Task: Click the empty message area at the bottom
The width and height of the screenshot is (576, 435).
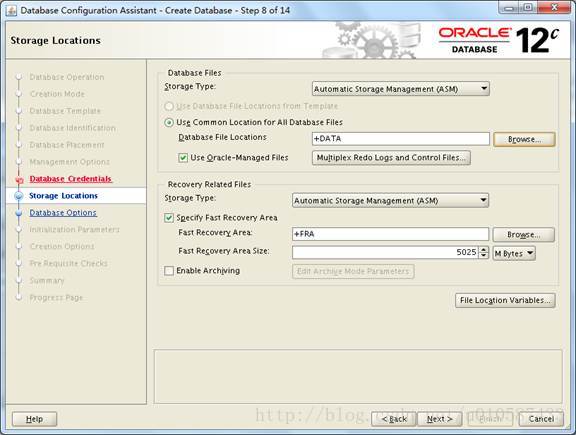Action: (x=358, y=376)
